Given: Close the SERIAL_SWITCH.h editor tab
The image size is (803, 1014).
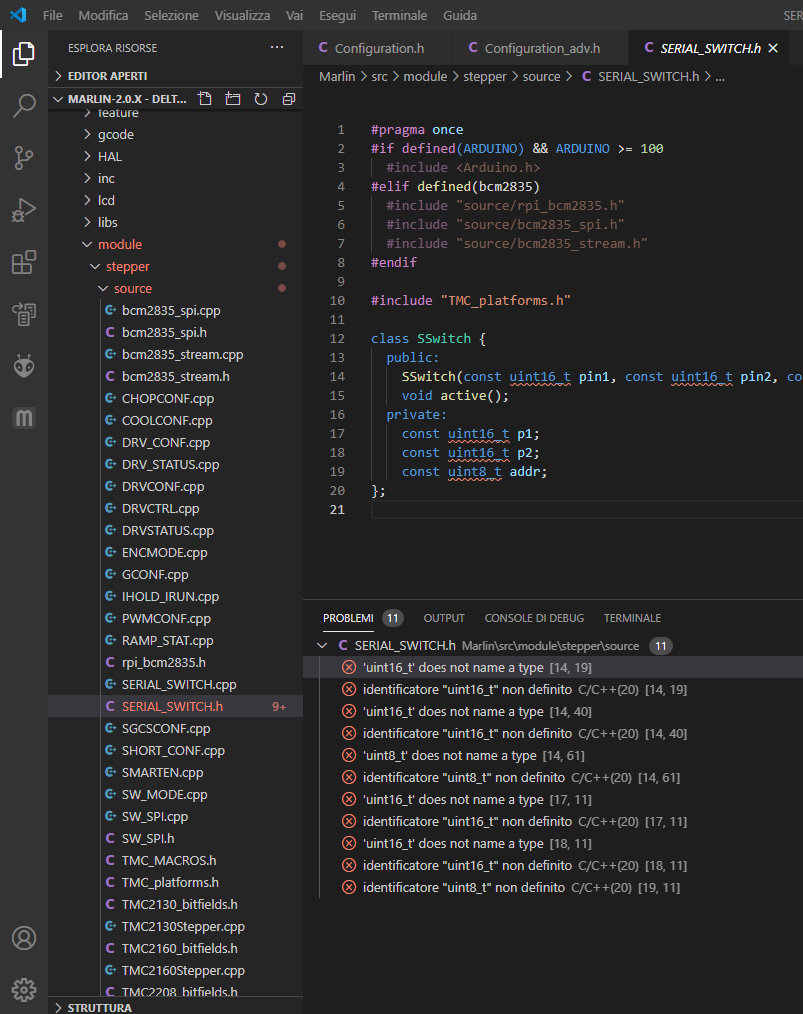Looking at the screenshot, I should click(x=772, y=48).
